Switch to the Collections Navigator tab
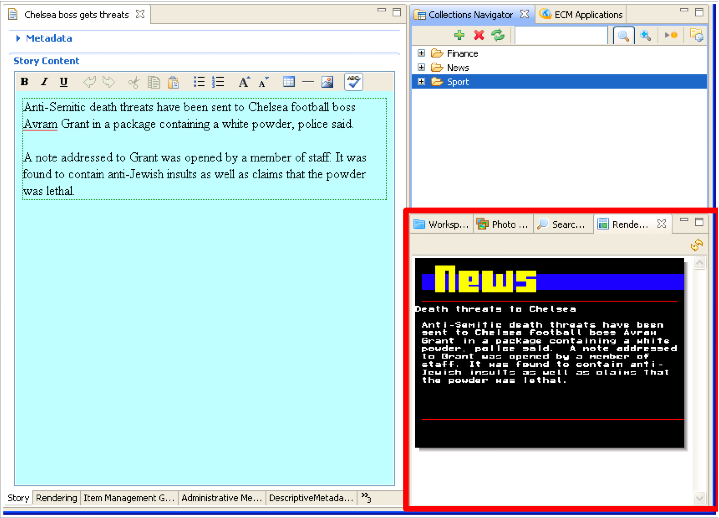Viewport: 719px width, 518px height. [470, 15]
